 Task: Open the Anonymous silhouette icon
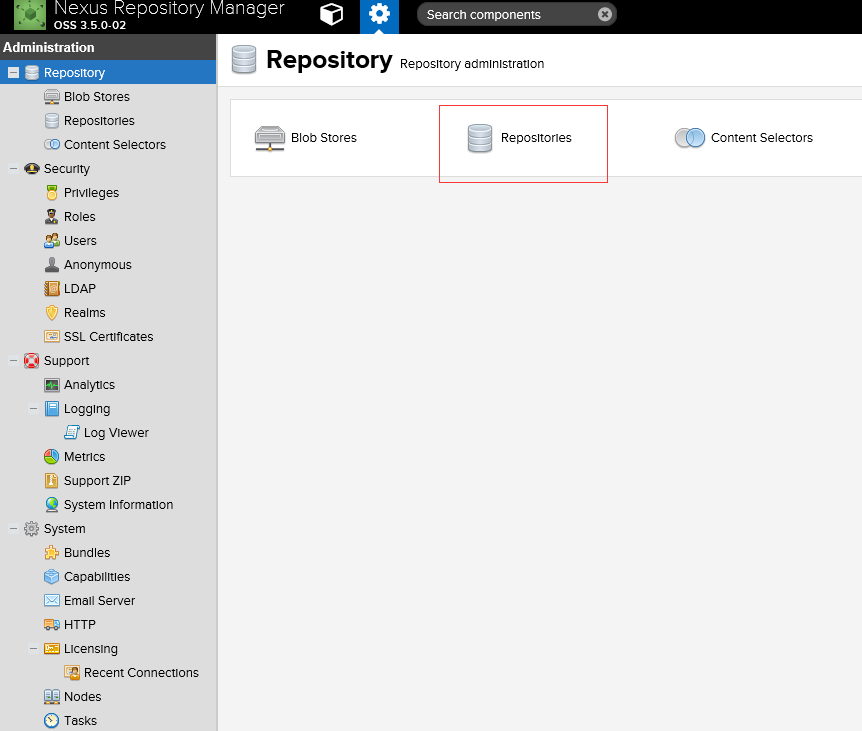click(x=52, y=264)
